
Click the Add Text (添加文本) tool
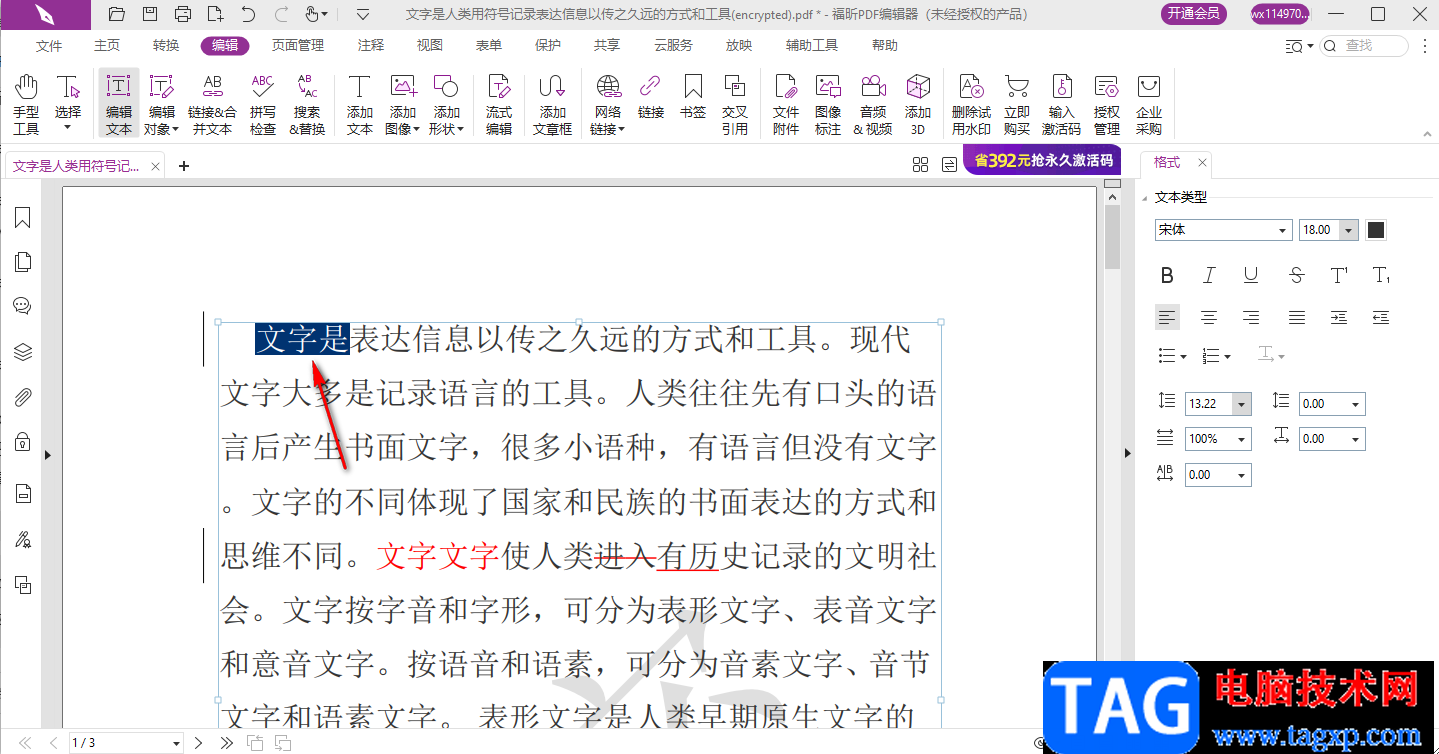tap(360, 104)
